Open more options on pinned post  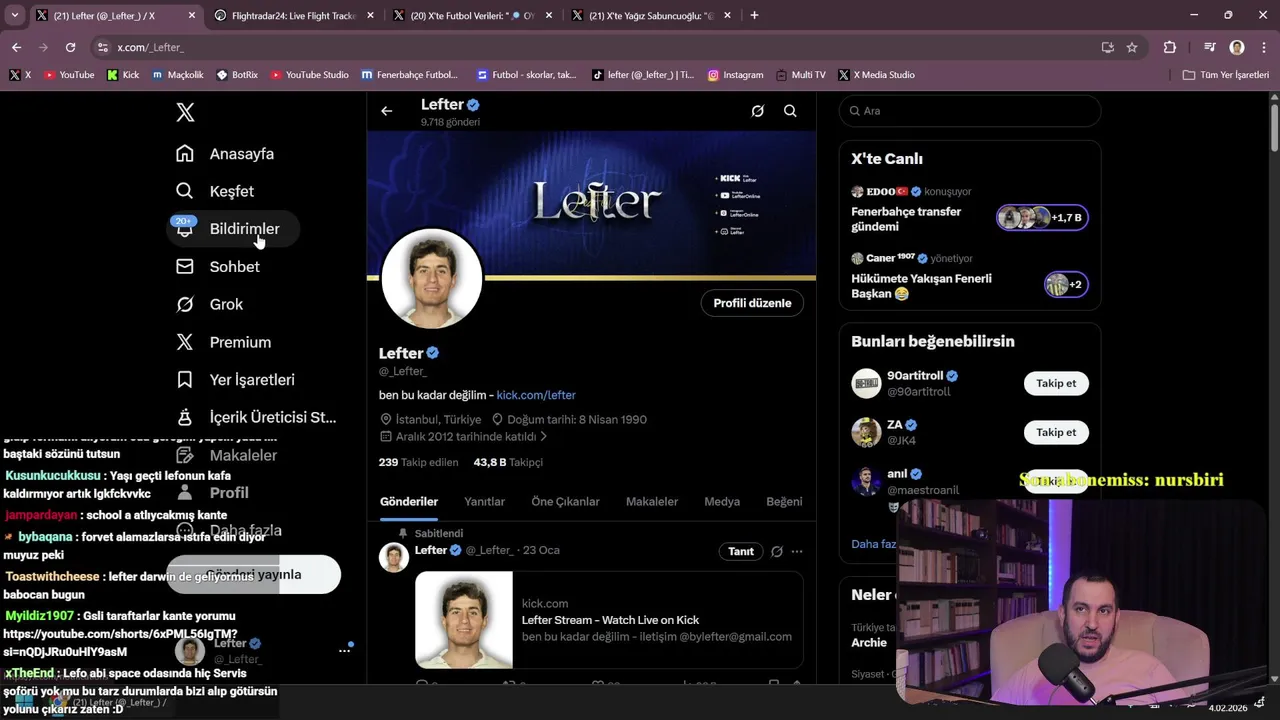point(797,551)
